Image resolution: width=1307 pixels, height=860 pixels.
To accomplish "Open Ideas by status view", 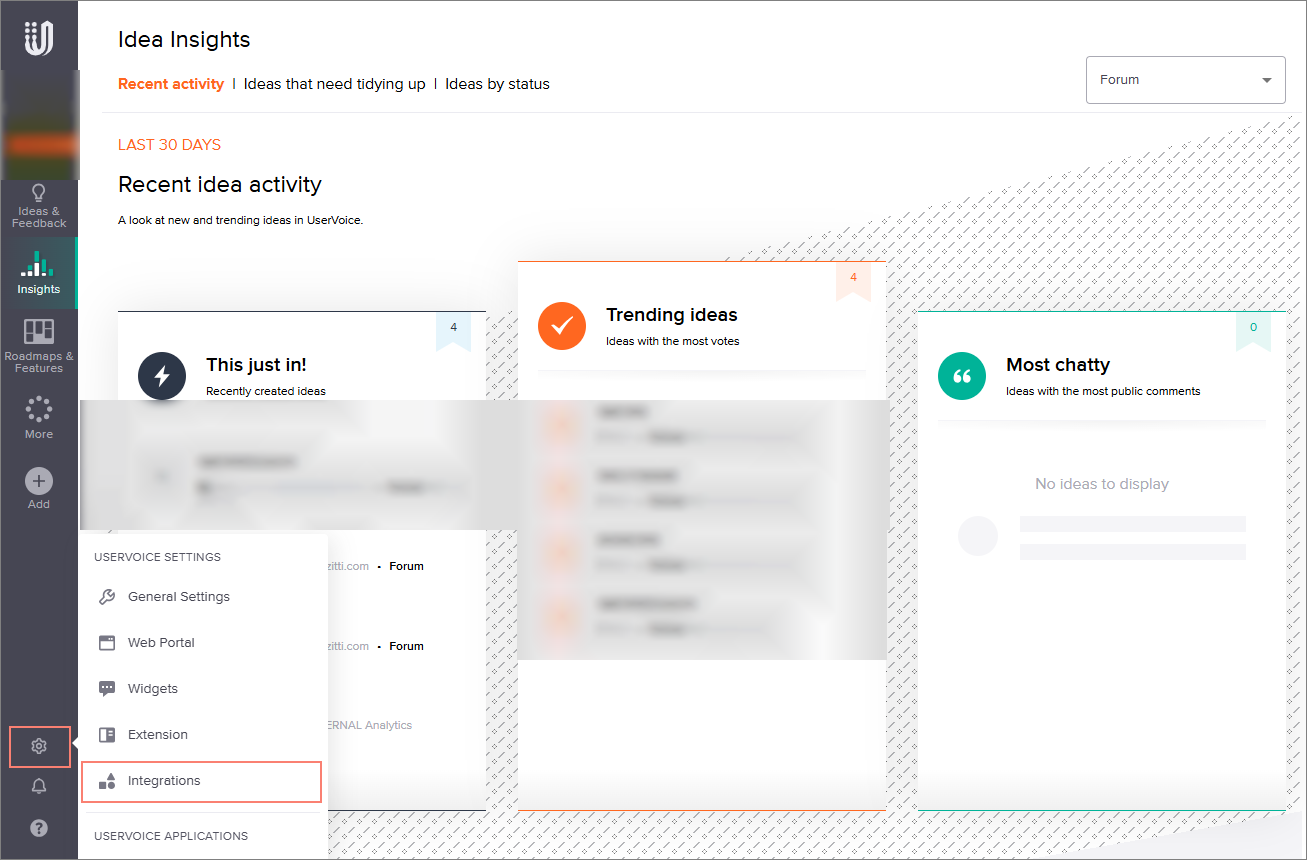I will [x=497, y=84].
